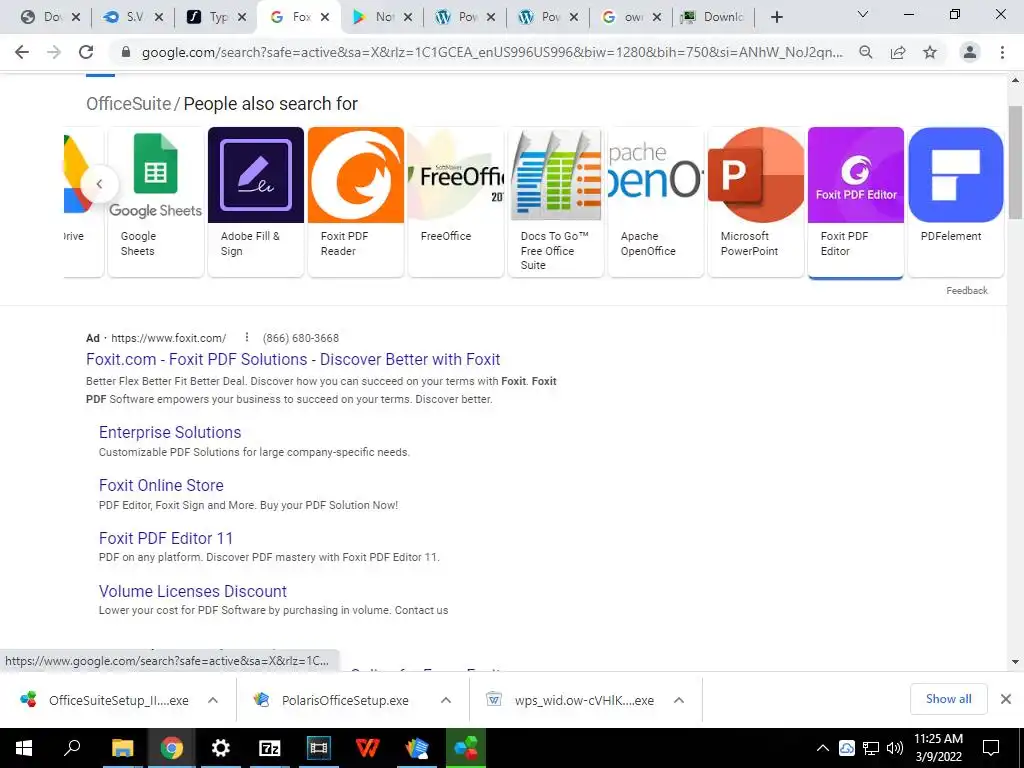Select Docs To Go Free Office Suite card
This screenshot has width=1024, height=768.
pos(556,202)
